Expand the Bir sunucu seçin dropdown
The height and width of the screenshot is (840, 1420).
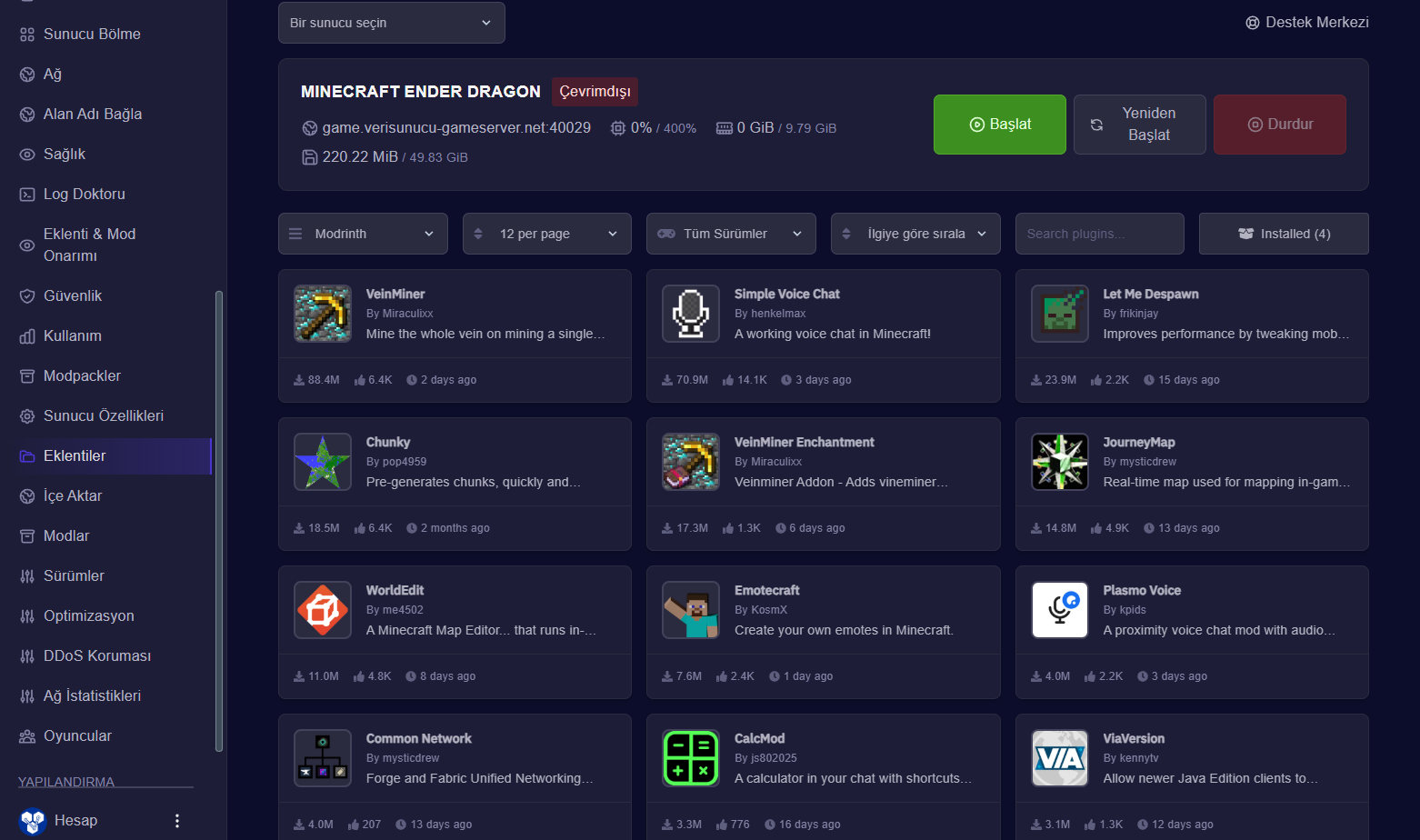[x=392, y=23]
